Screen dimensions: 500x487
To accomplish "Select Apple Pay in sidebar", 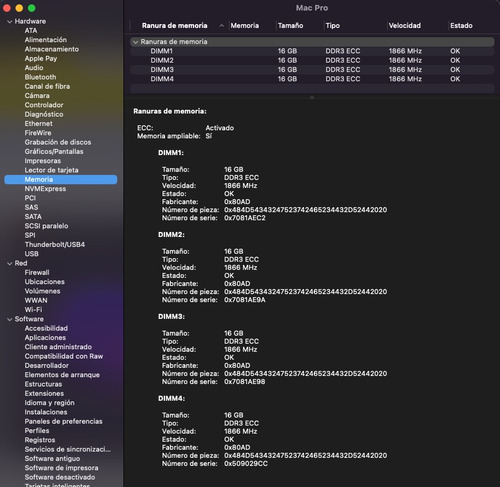I will pos(41,59).
